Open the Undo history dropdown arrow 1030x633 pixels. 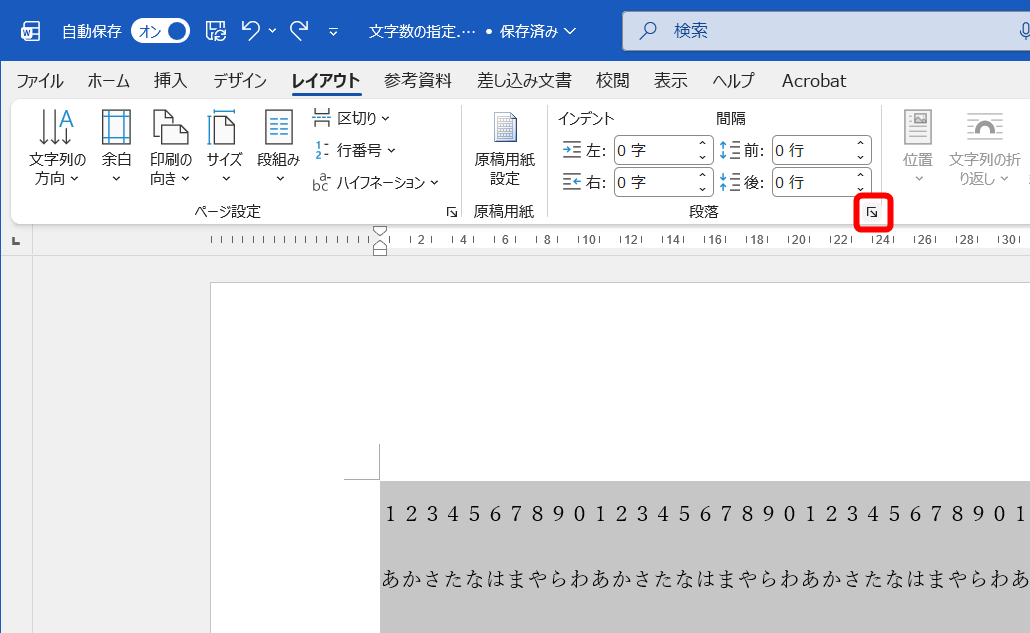click(272, 31)
